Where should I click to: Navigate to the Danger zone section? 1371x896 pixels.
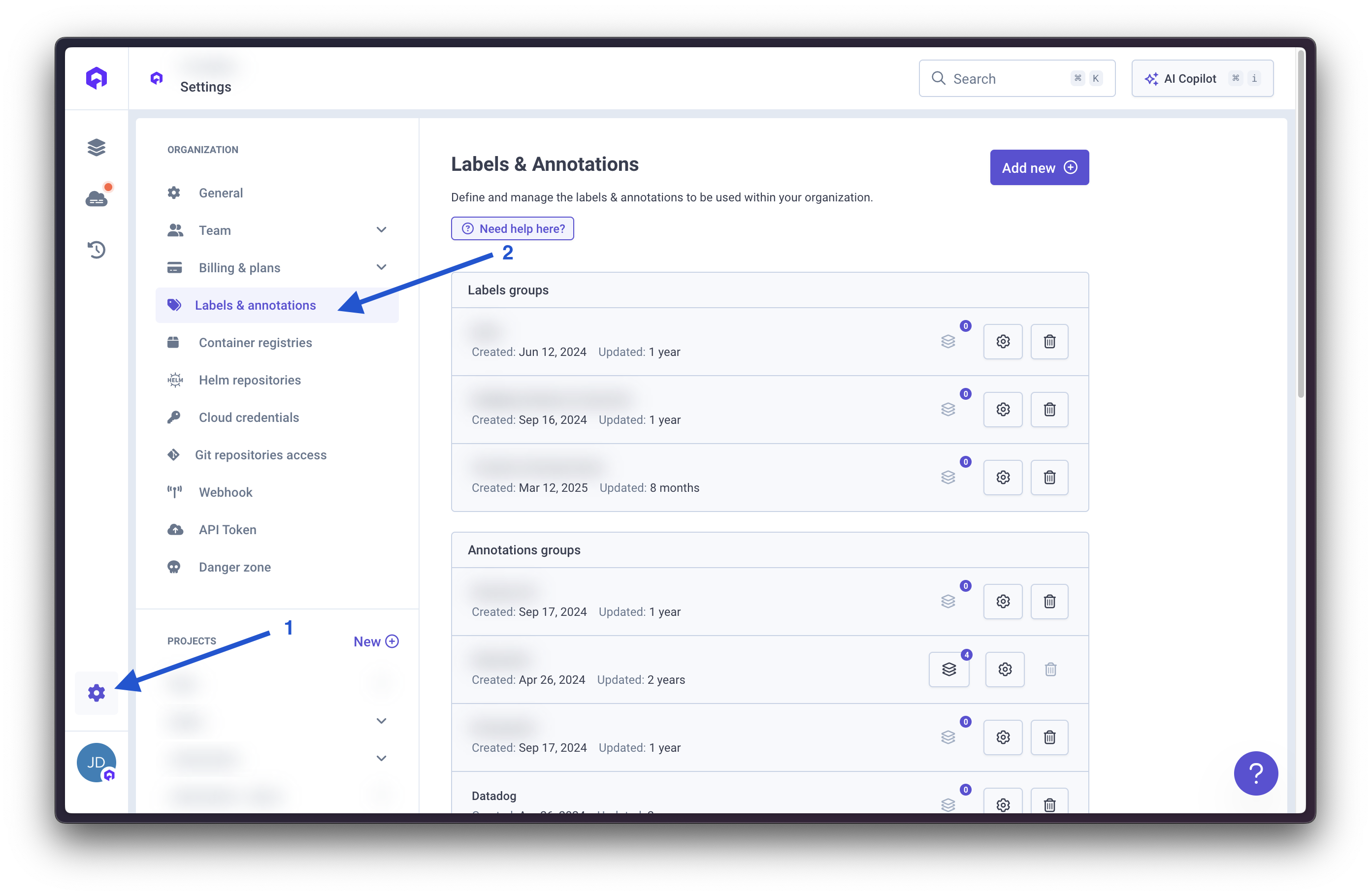[234, 567]
